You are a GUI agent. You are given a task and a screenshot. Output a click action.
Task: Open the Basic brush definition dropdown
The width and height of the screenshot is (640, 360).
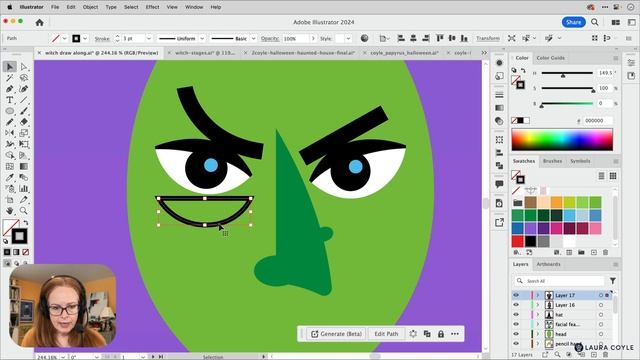pos(253,38)
